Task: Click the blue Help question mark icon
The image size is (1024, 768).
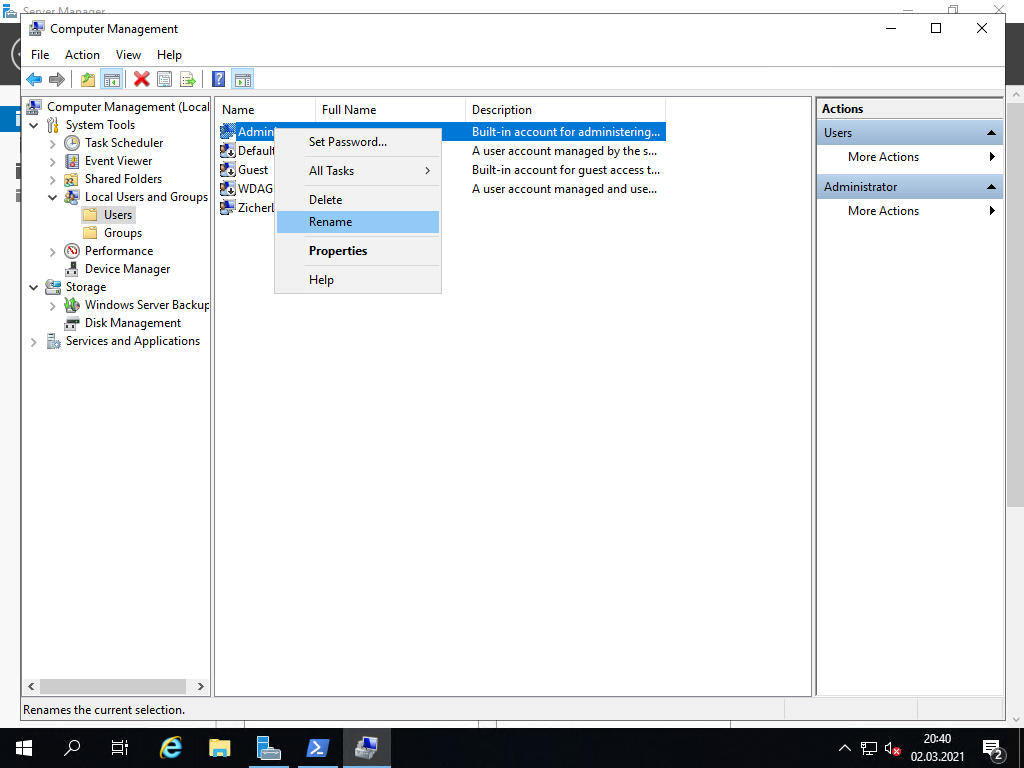Action: (x=218, y=79)
